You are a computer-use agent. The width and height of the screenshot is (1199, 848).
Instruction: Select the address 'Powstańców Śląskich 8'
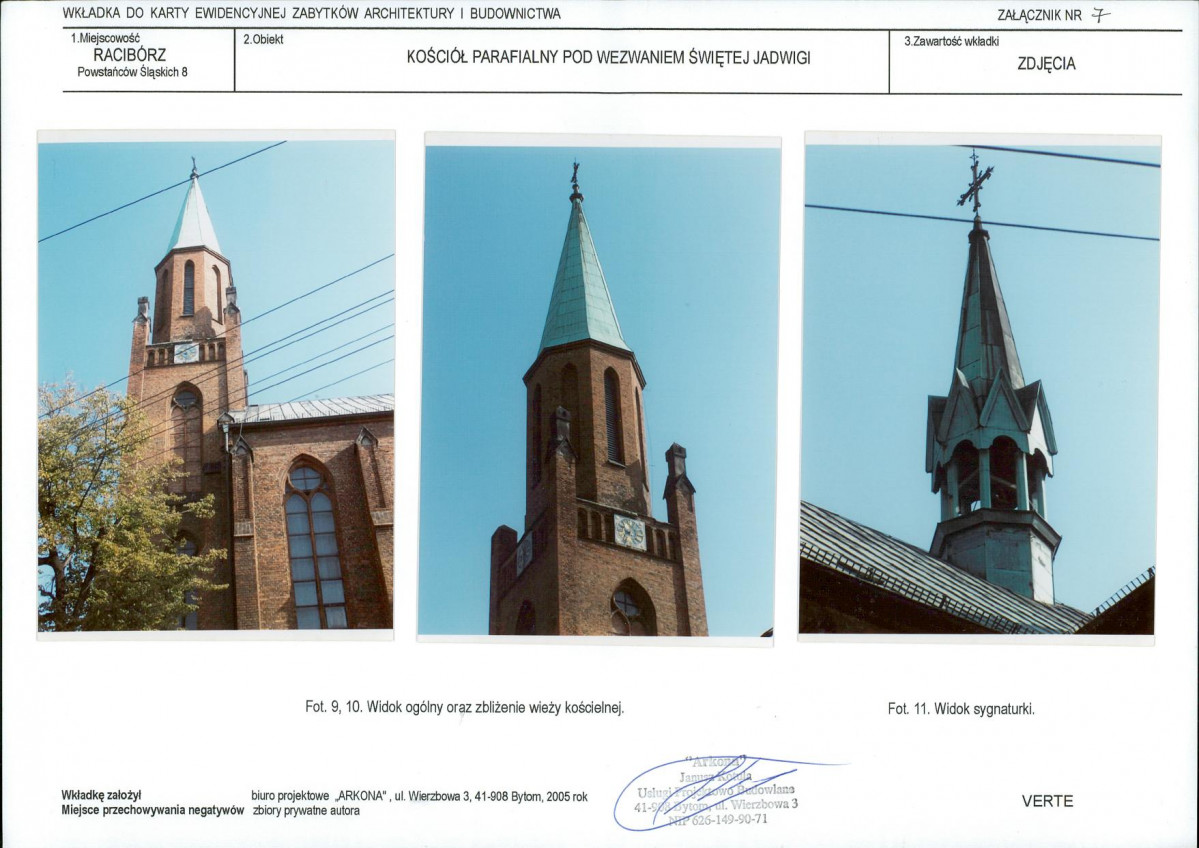point(132,72)
